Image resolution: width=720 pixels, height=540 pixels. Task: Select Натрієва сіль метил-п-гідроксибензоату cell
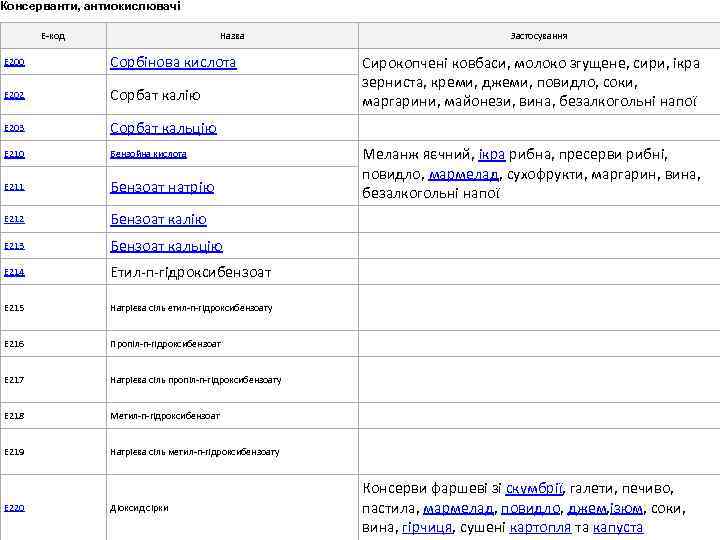point(232,452)
